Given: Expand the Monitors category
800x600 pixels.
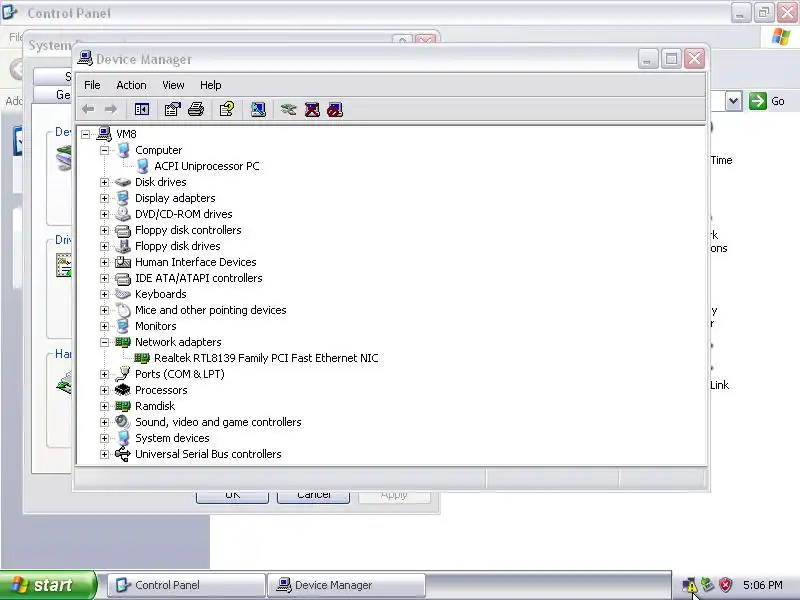Looking at the screenshot, I should click(105, 326).
